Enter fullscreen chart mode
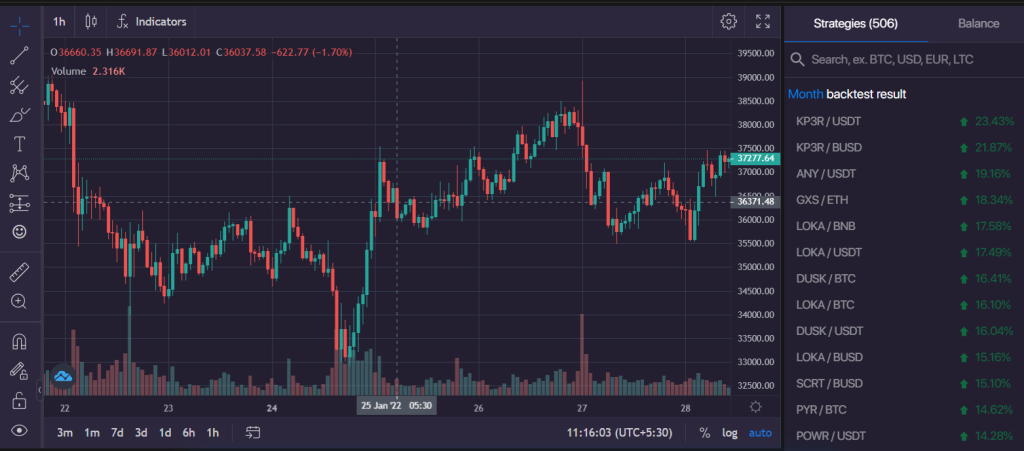The width and height of the screenshot is (1024, 451). (763, 22)
